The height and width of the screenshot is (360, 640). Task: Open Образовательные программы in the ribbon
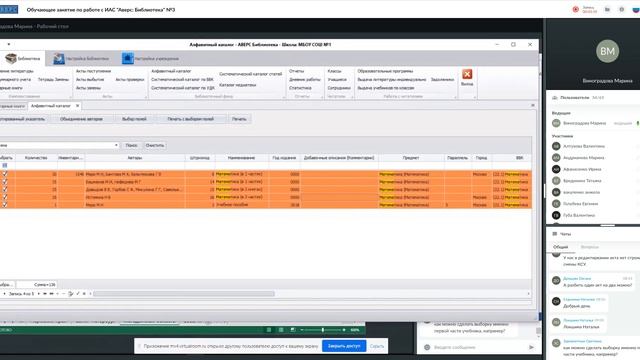(385, 71)
